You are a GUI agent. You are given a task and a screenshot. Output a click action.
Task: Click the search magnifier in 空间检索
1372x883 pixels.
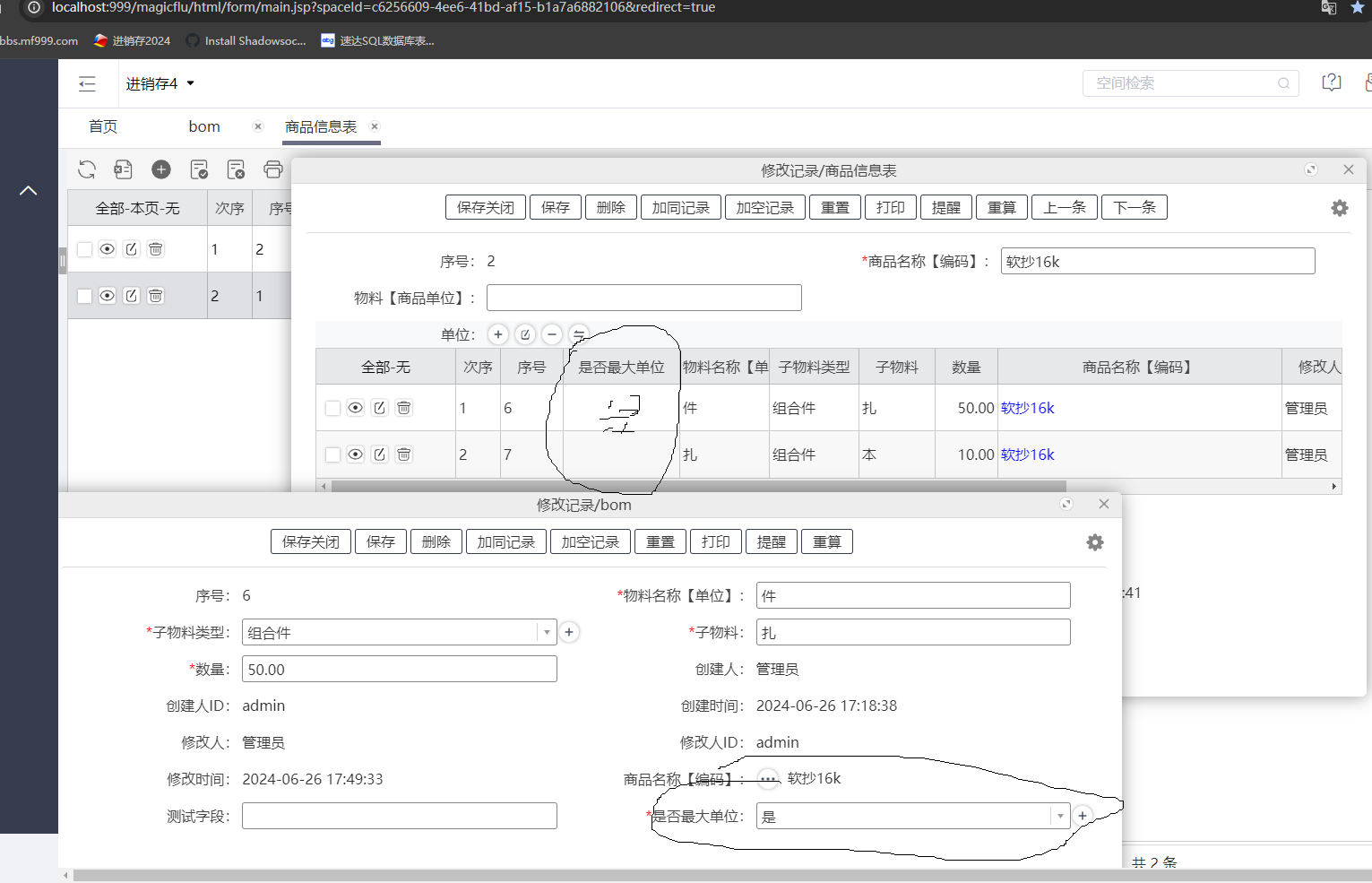click(1283, 83)
